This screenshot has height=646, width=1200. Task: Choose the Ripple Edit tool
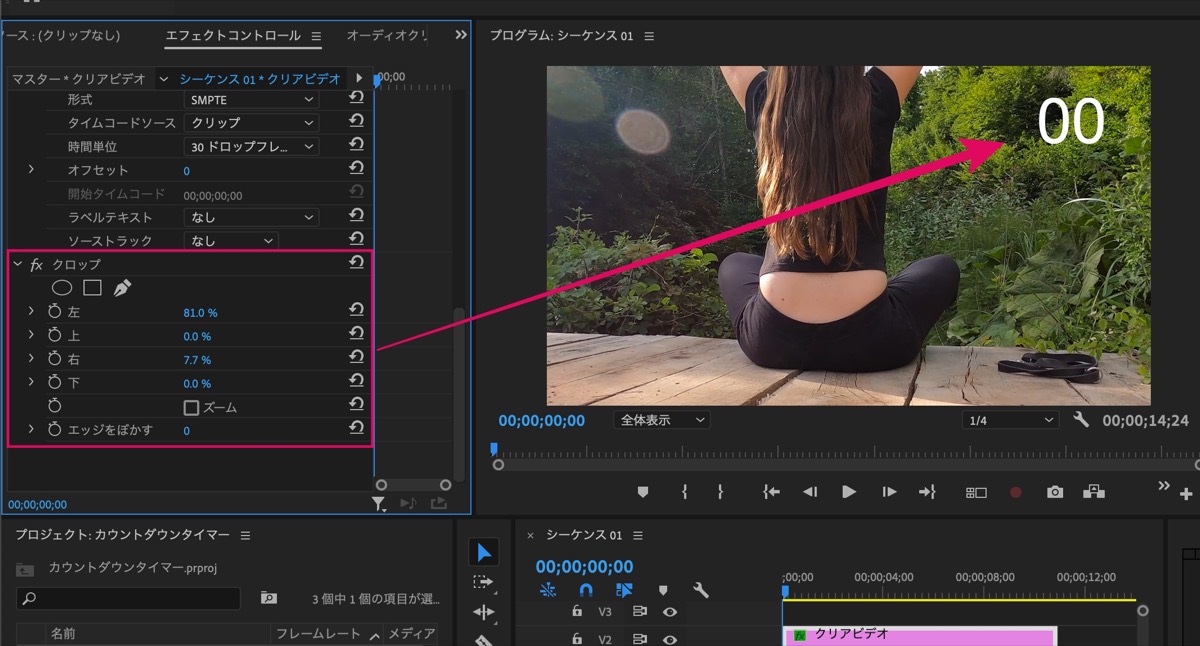click(x=484, y=612)
